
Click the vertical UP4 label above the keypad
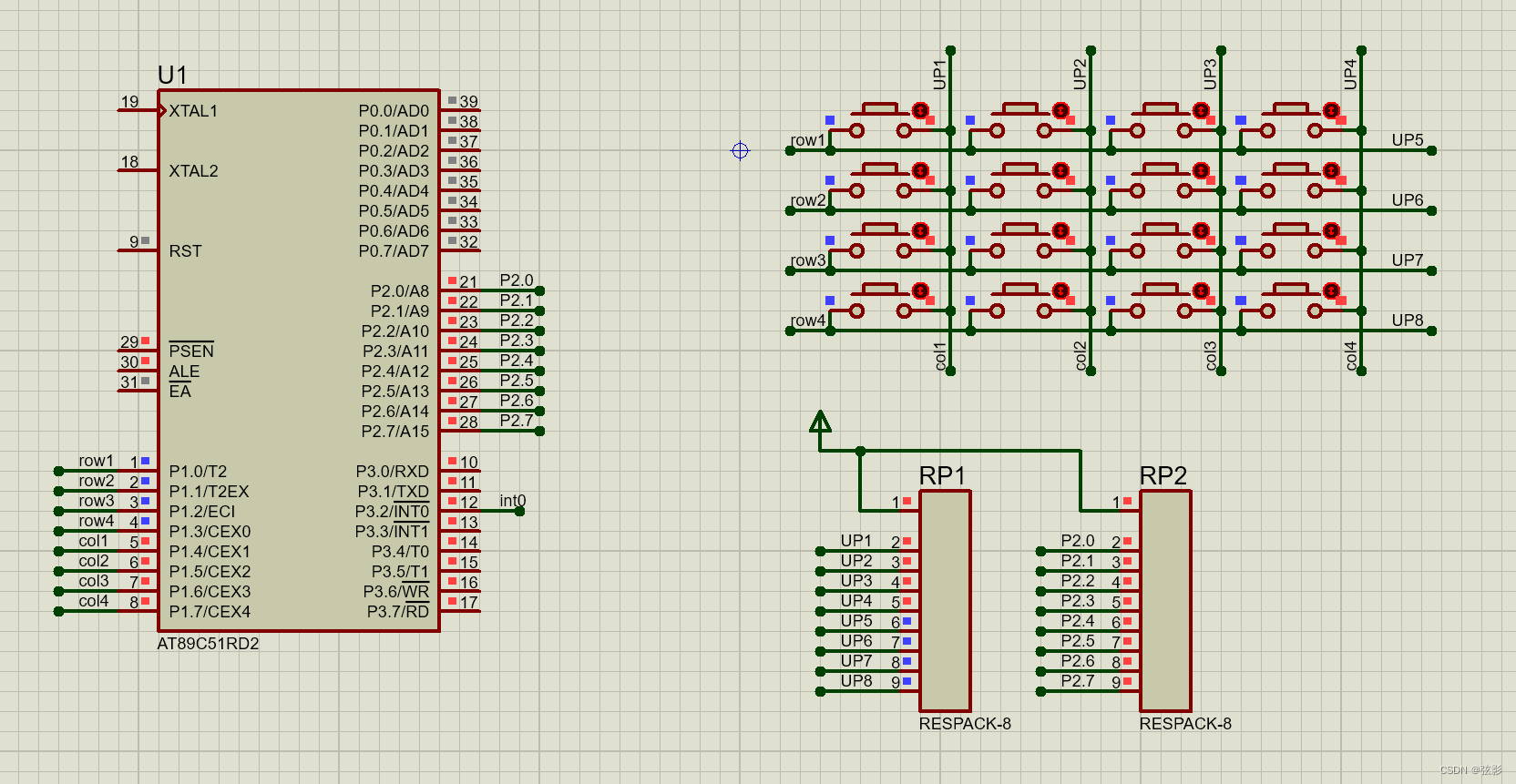pos(1350,75)
